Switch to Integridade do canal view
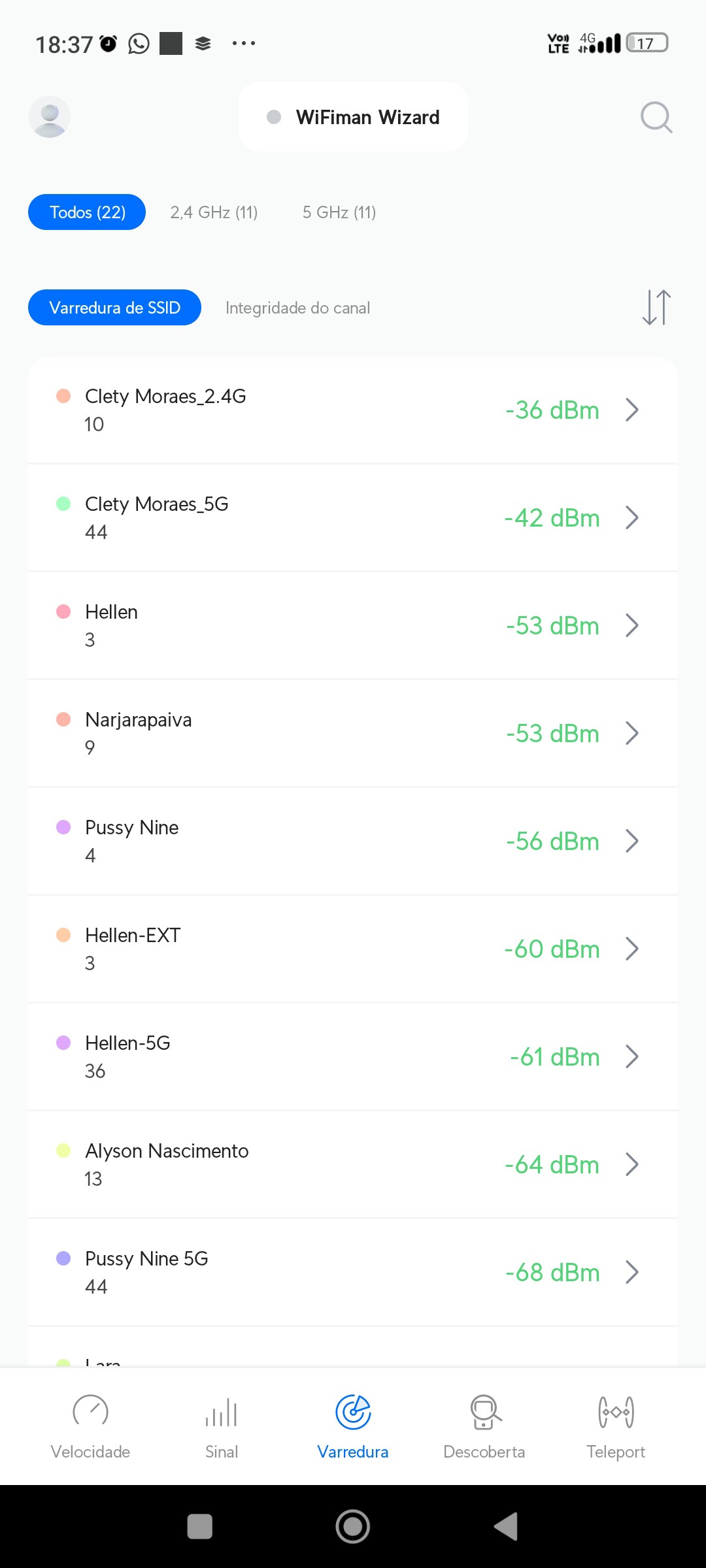The image size is (706, 1568). (297, 308)
